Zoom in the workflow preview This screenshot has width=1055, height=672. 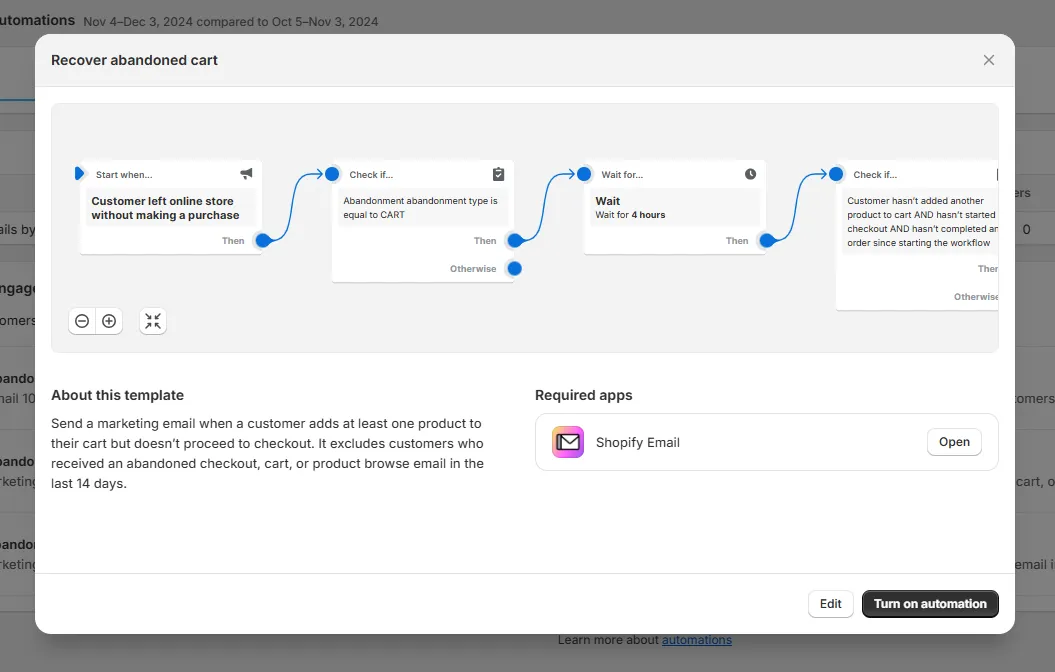coord(109,321)
